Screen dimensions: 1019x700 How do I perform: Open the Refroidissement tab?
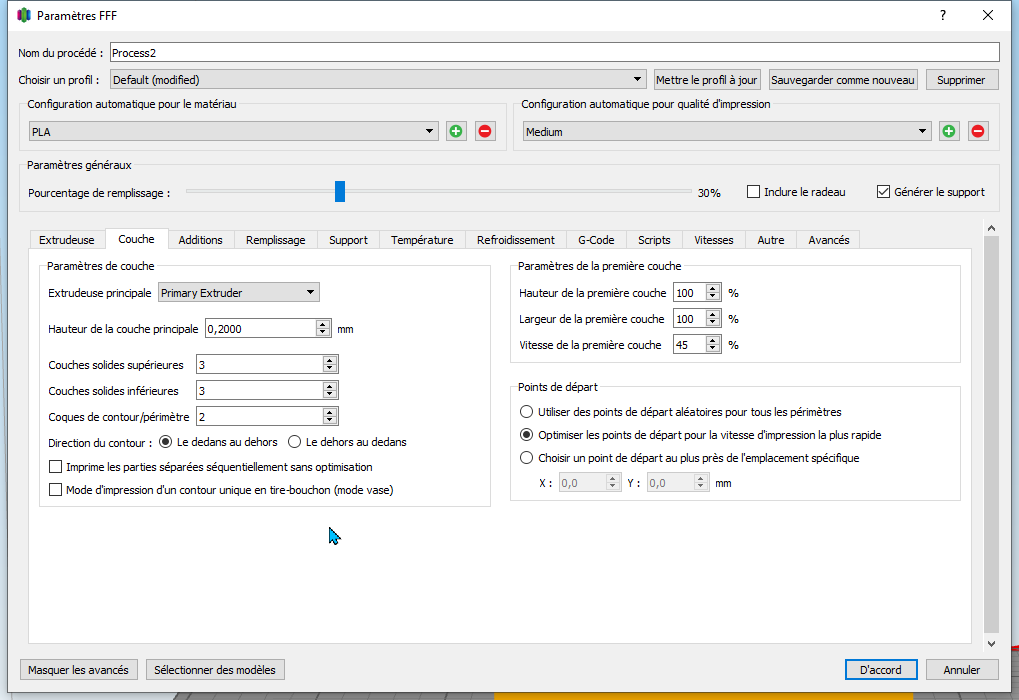point(516,240)
